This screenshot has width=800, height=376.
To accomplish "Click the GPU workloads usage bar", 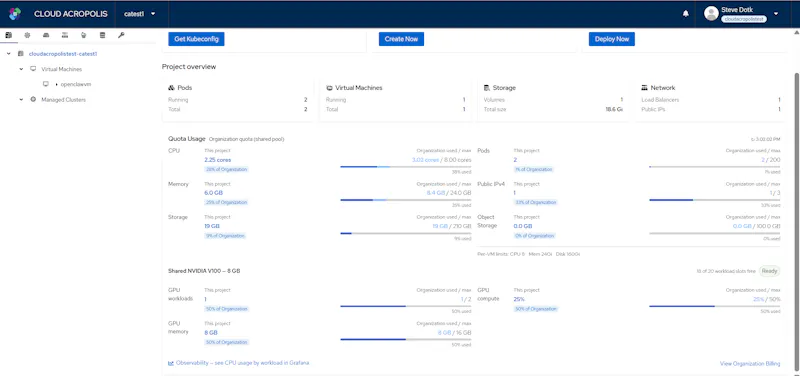I will click(x=406, y=306).
